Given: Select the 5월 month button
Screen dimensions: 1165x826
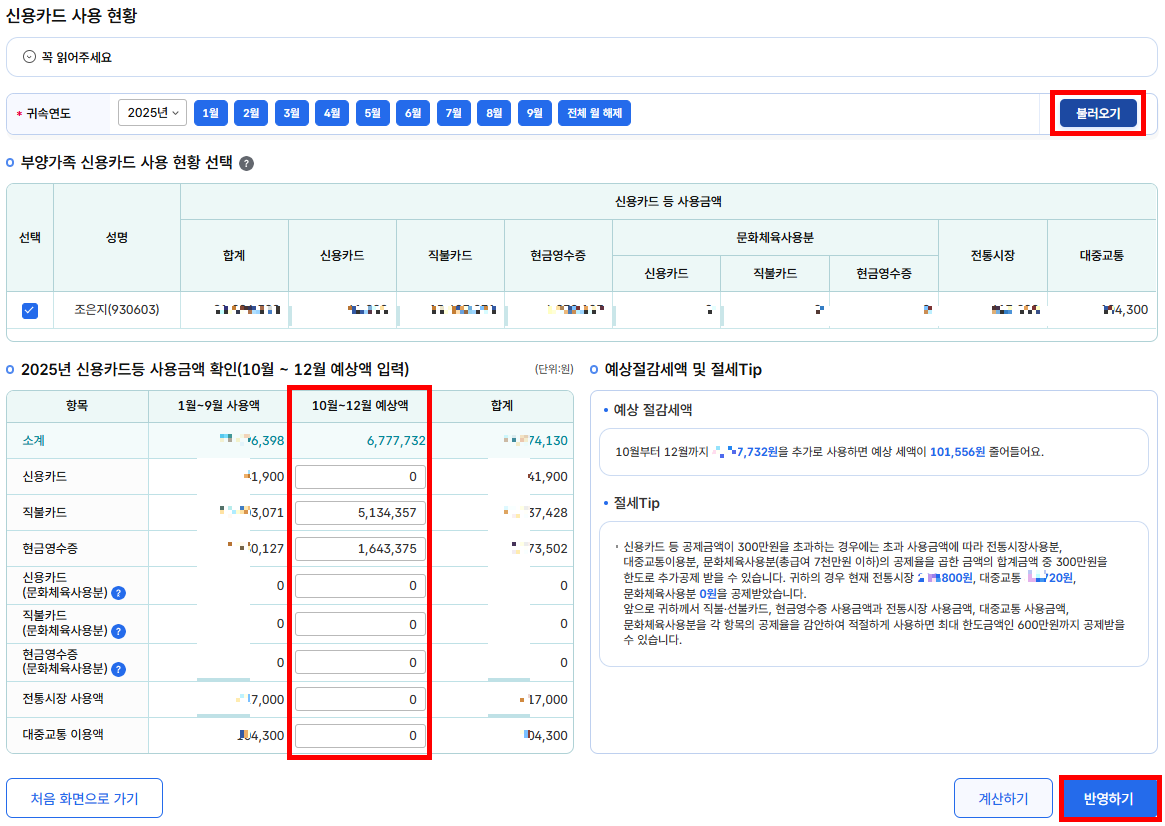Looking at the screenshot, I should point(372,112).
